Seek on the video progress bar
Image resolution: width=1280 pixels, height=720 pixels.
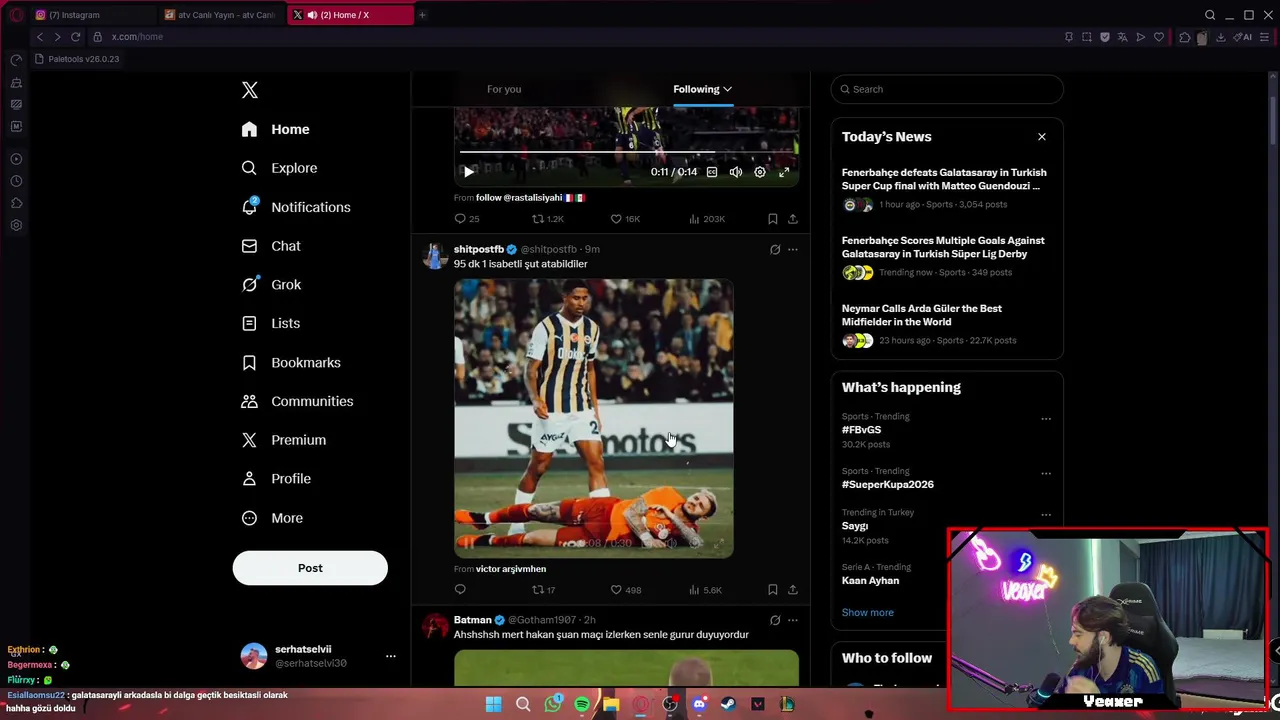627,152
